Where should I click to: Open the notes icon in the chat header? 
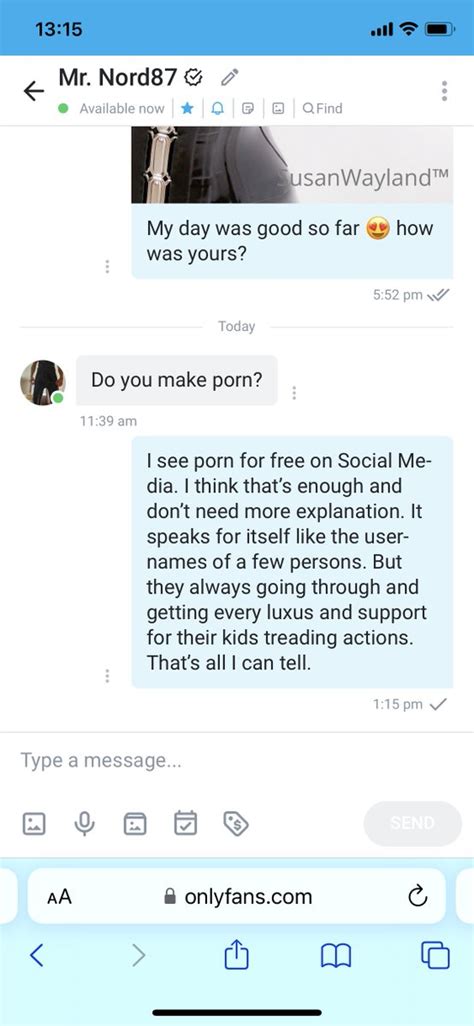[x=248, y=109]
